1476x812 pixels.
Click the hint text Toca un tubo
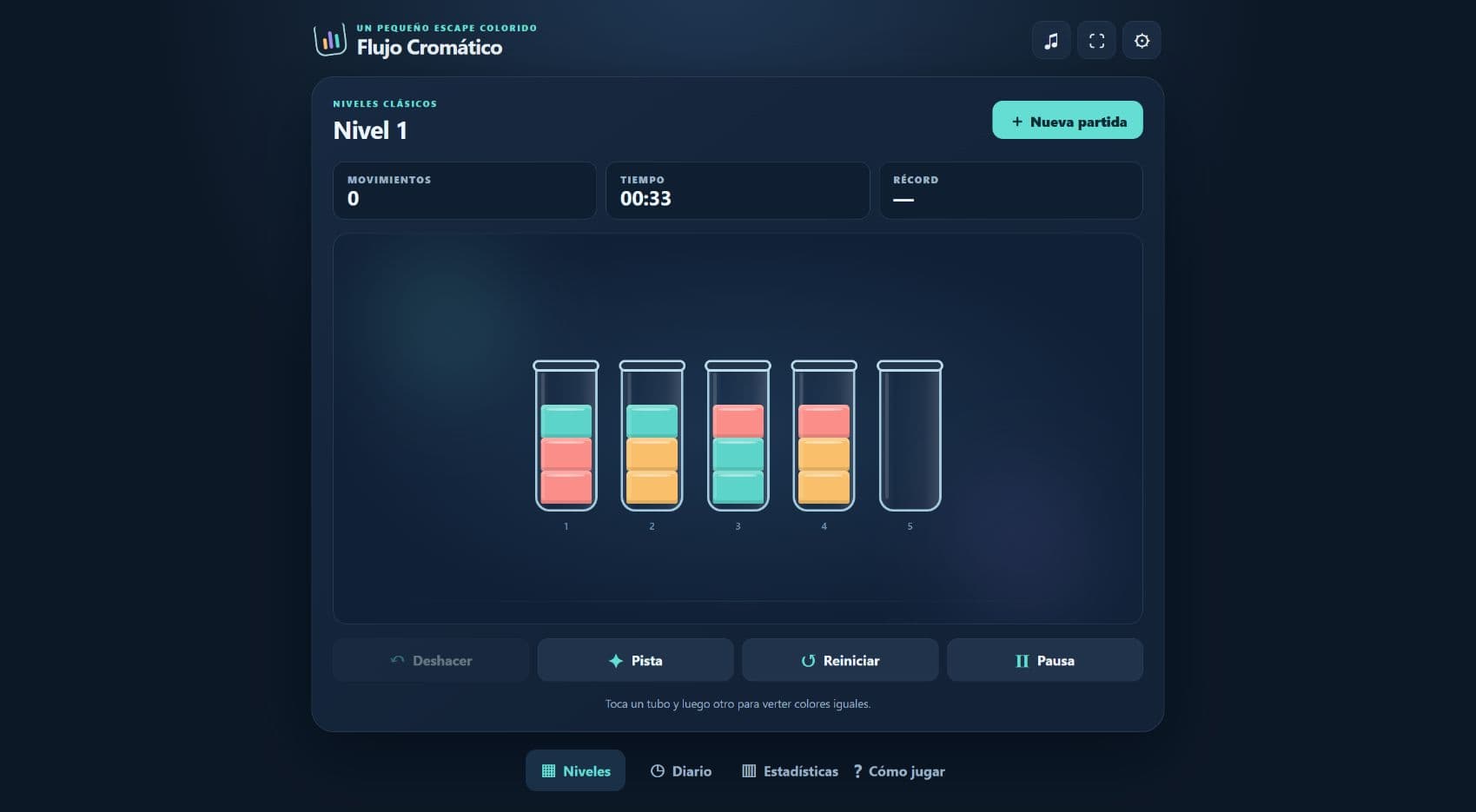[x=738, y=703]
